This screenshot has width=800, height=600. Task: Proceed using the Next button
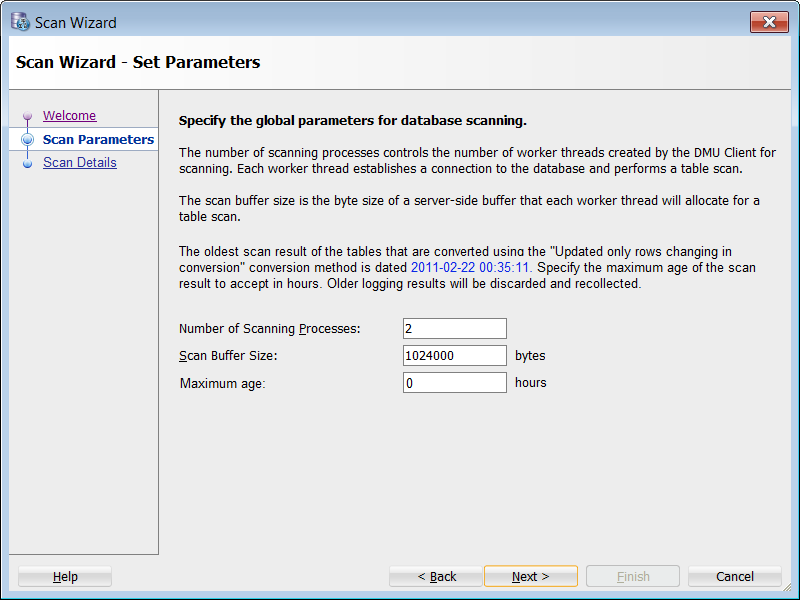point(530,576)
